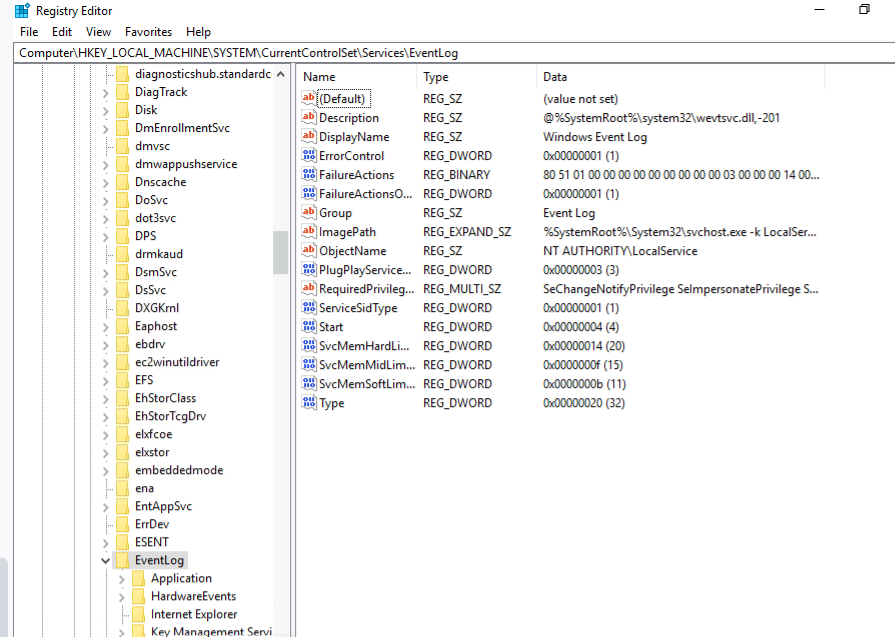
Task: Expand the HardwareEvents subkey
Action: coord(122,597)
